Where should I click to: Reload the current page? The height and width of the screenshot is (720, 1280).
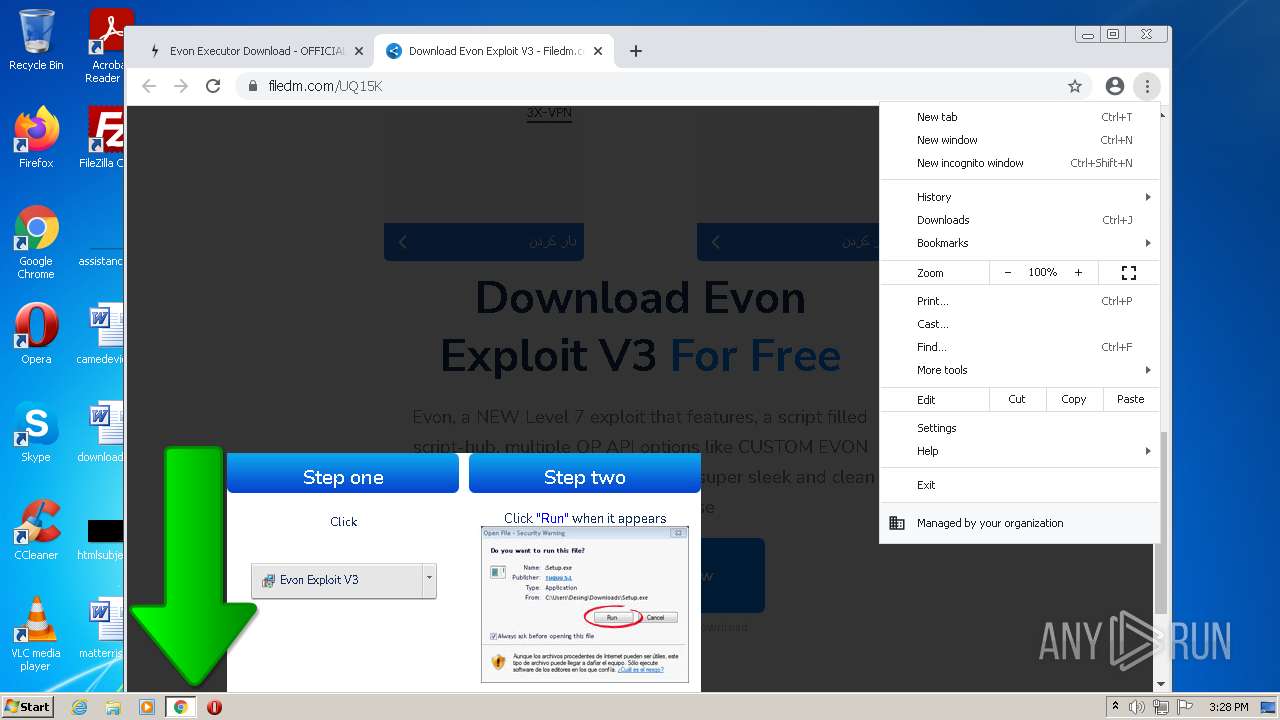[213, 86]
